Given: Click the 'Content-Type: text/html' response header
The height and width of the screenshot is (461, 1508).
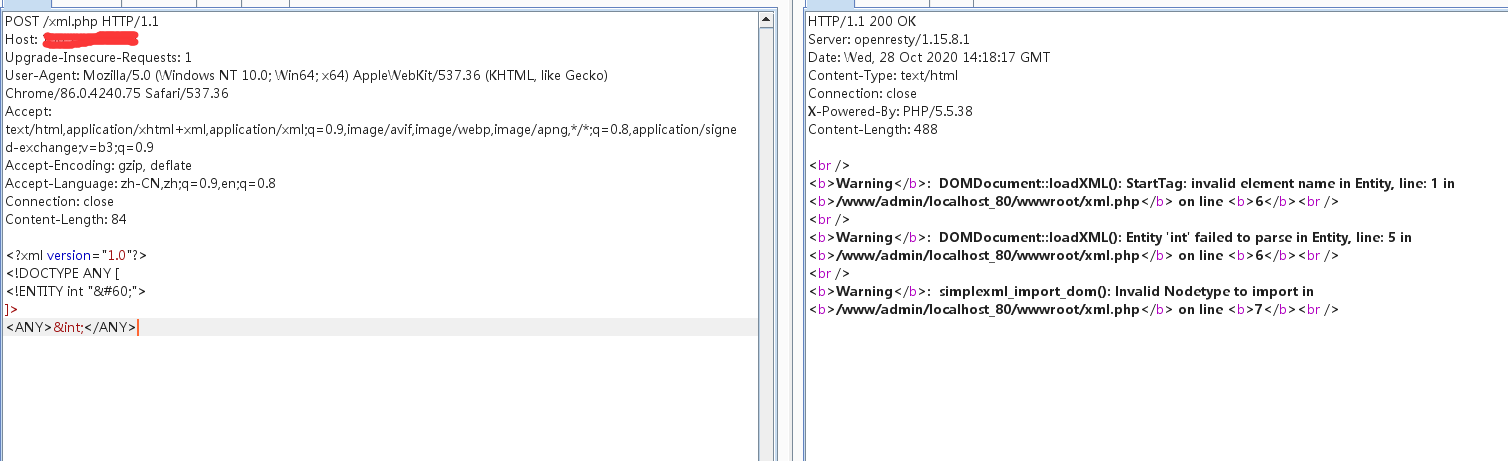Looking at the screenshot, I should click(883, 75).
